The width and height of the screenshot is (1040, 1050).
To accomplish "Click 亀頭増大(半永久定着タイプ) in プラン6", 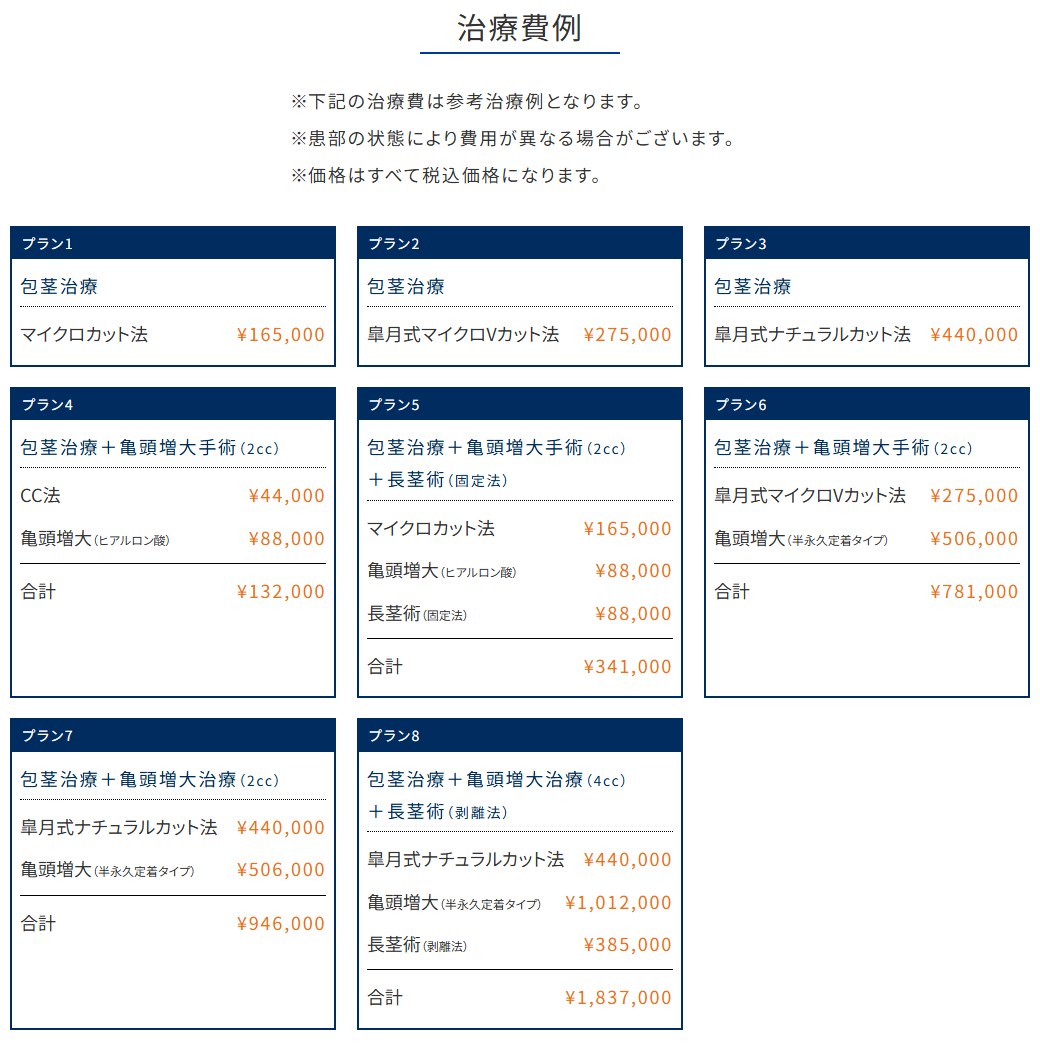I will coord(801,539).
